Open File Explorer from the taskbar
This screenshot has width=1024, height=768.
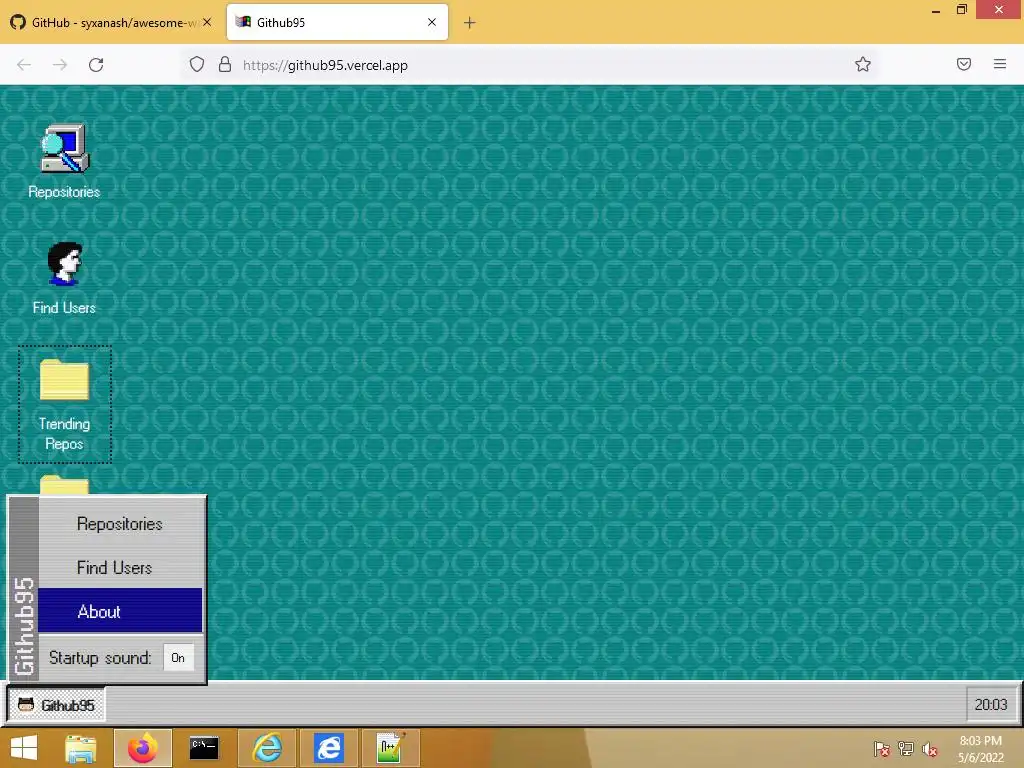pos(81,748)
